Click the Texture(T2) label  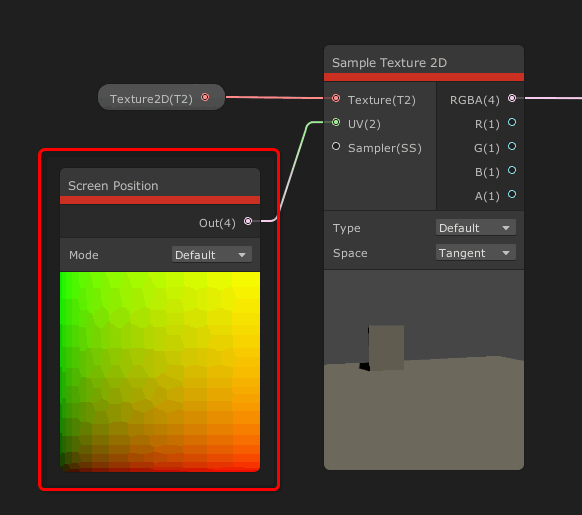[x=382, y=100]
